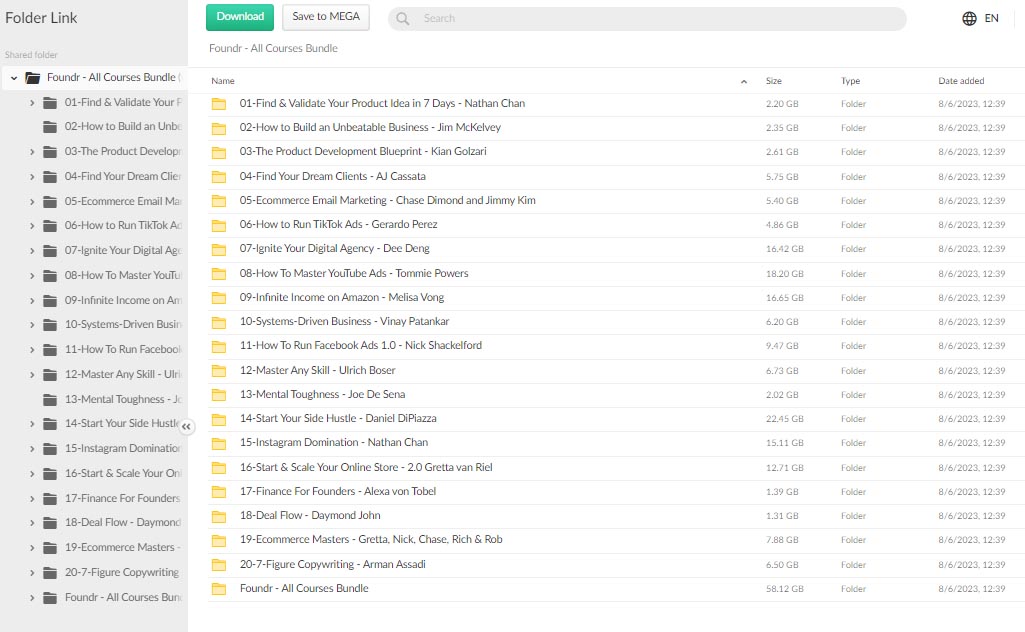The image size is (1025, 632).
Task: Collapse the sidebar with double-chevron handle
Action: tap(186, 426)
